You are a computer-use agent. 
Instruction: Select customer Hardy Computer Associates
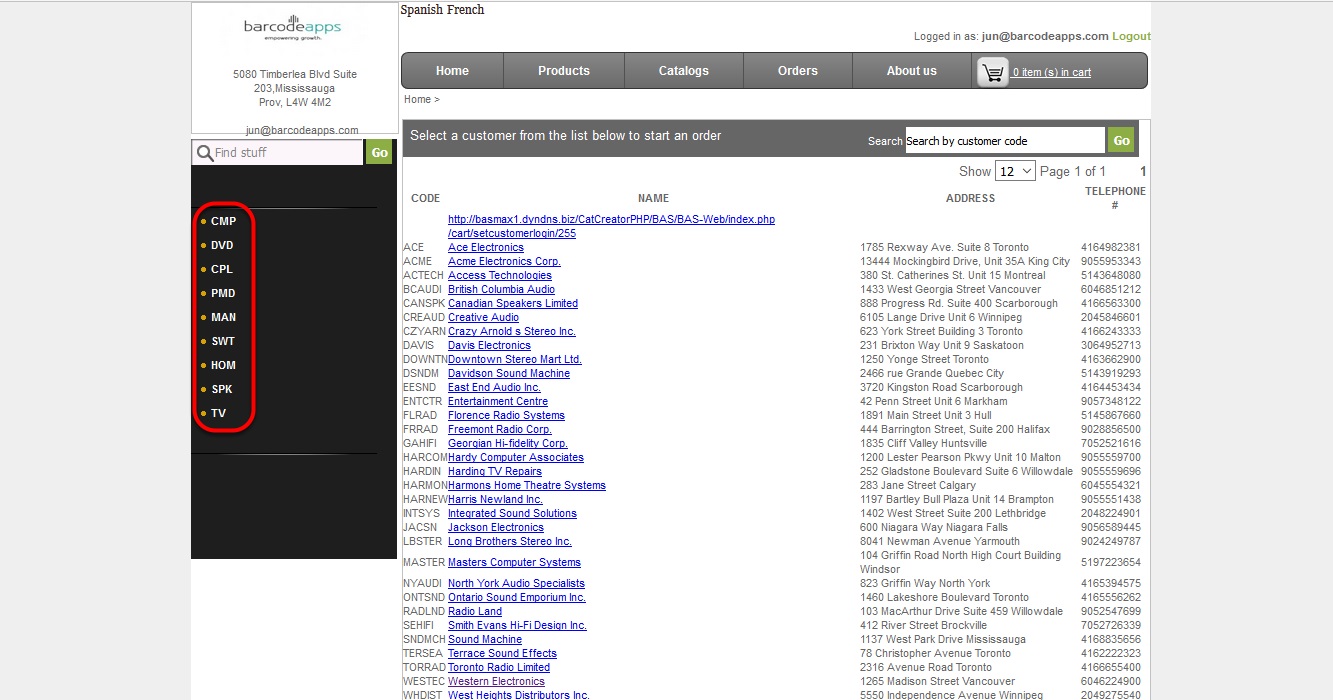click(x=516, y=457)
